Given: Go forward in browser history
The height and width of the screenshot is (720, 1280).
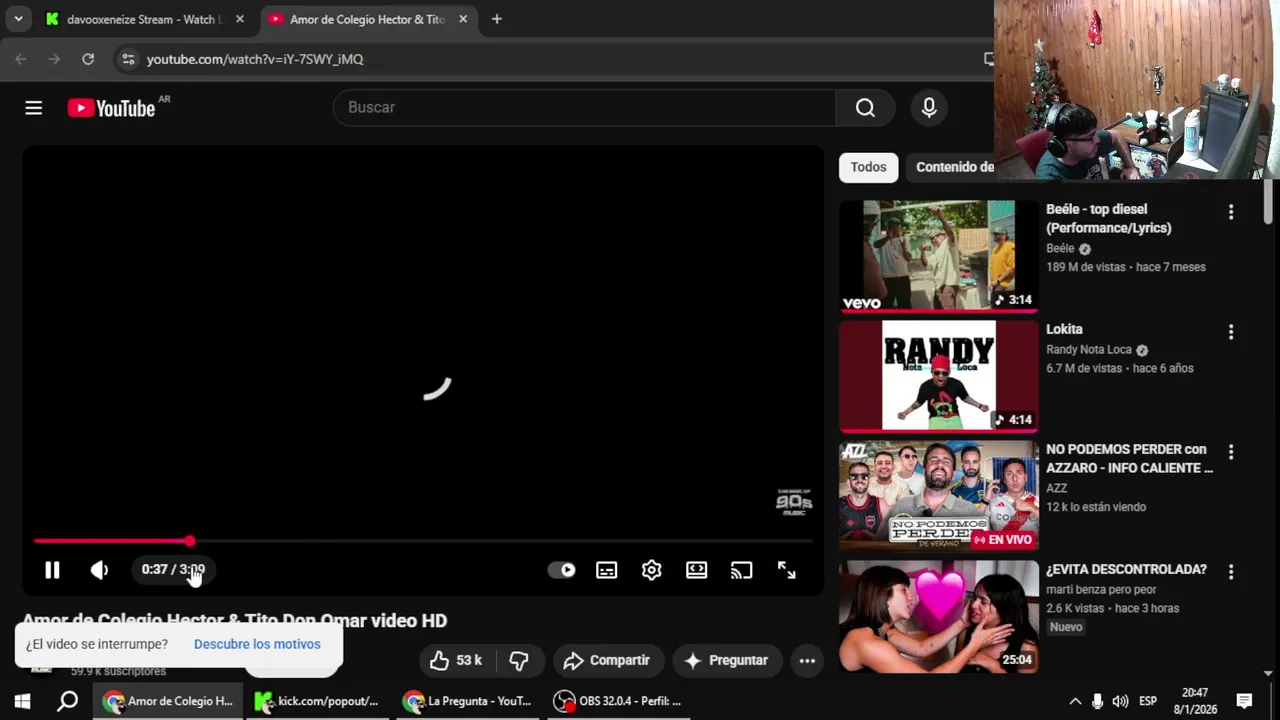Looking at the screenshot, I should (54, 59).
